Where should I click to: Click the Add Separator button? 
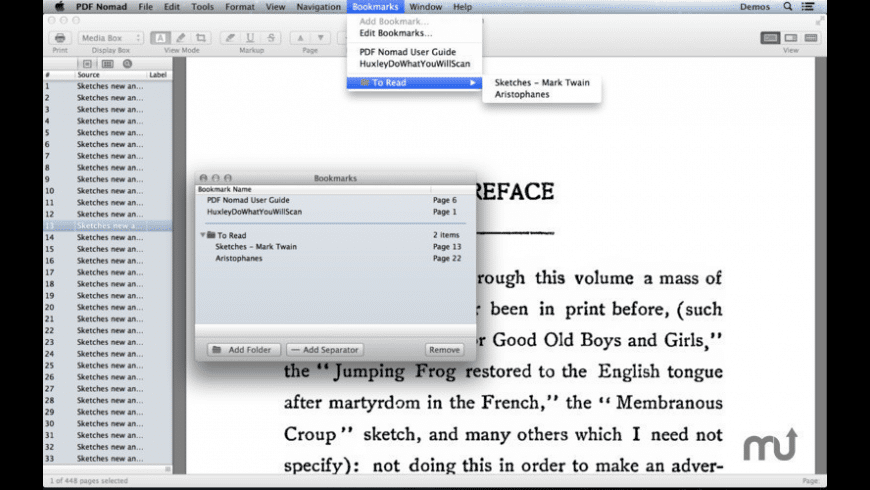click(x=325, y=350)
